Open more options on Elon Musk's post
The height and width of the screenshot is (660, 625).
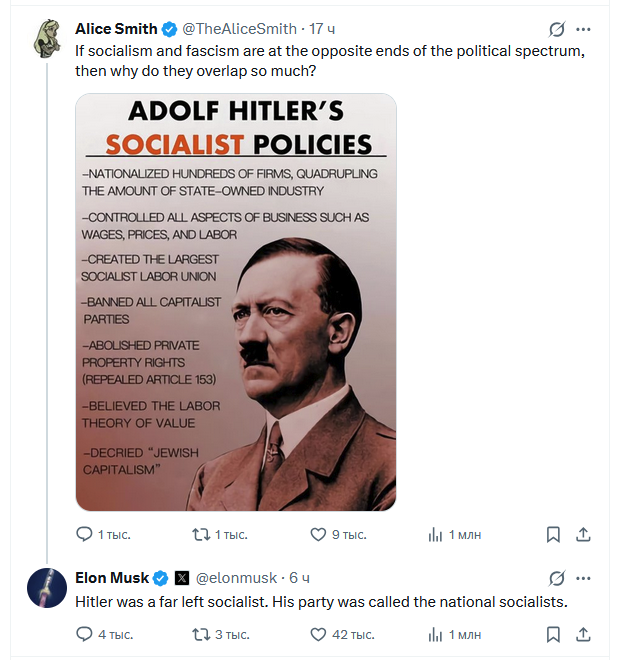pyautogui.click(x=590, y=578)
